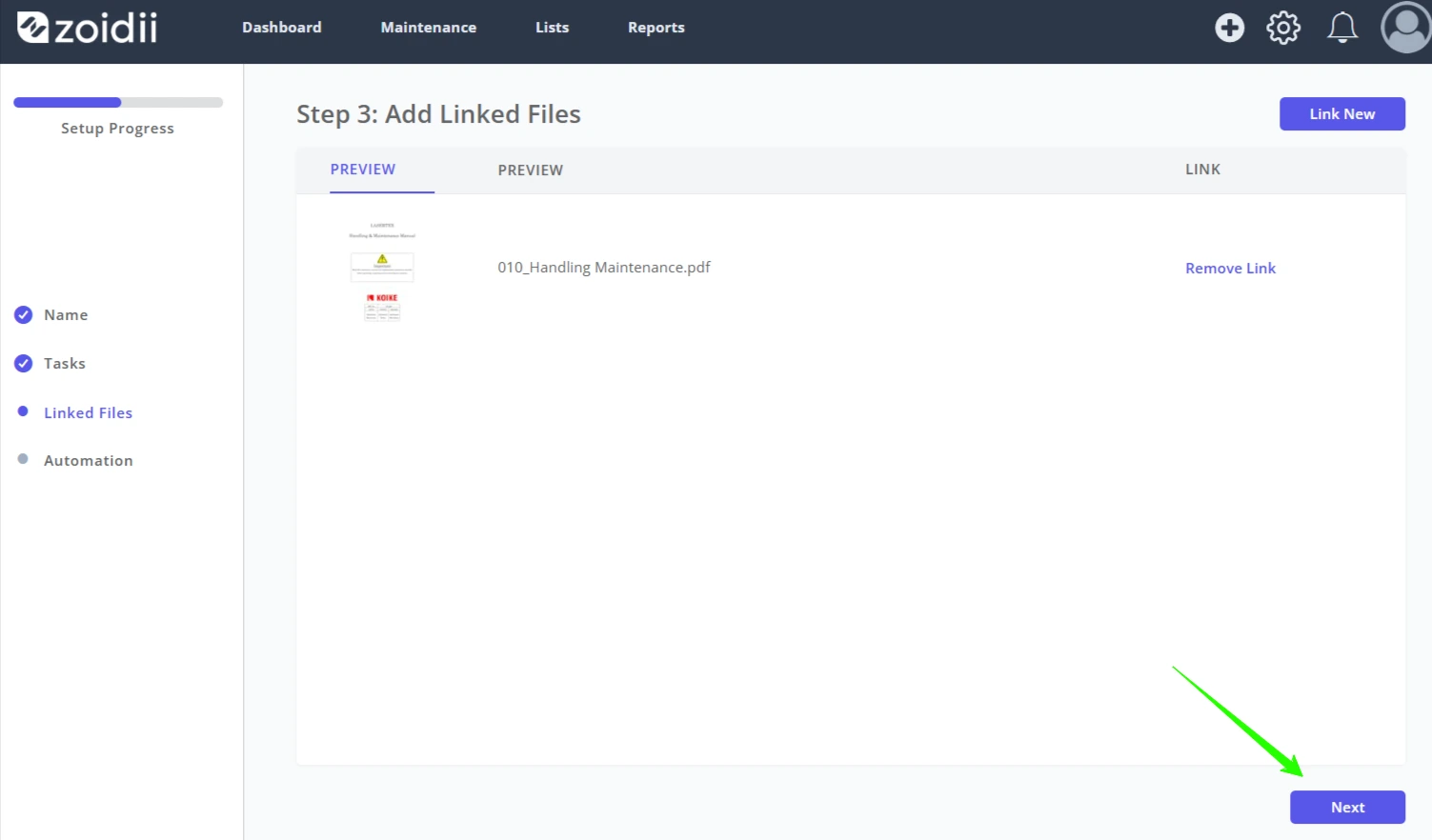Go to the Automation step
The height and width of the screenshot is (840, 1432).
(89, 461)
